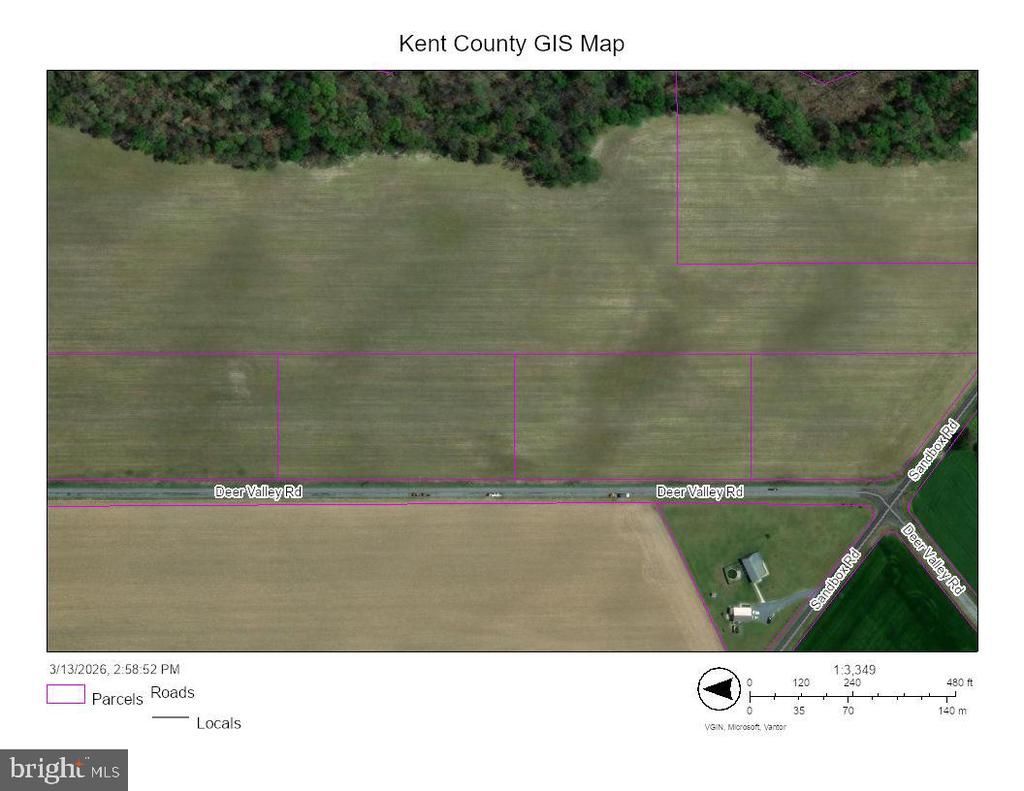Click the left Deer Valley Rd label
Image resolution: width=1024 pixels, height=791 pixels.
tap(258, 492)
